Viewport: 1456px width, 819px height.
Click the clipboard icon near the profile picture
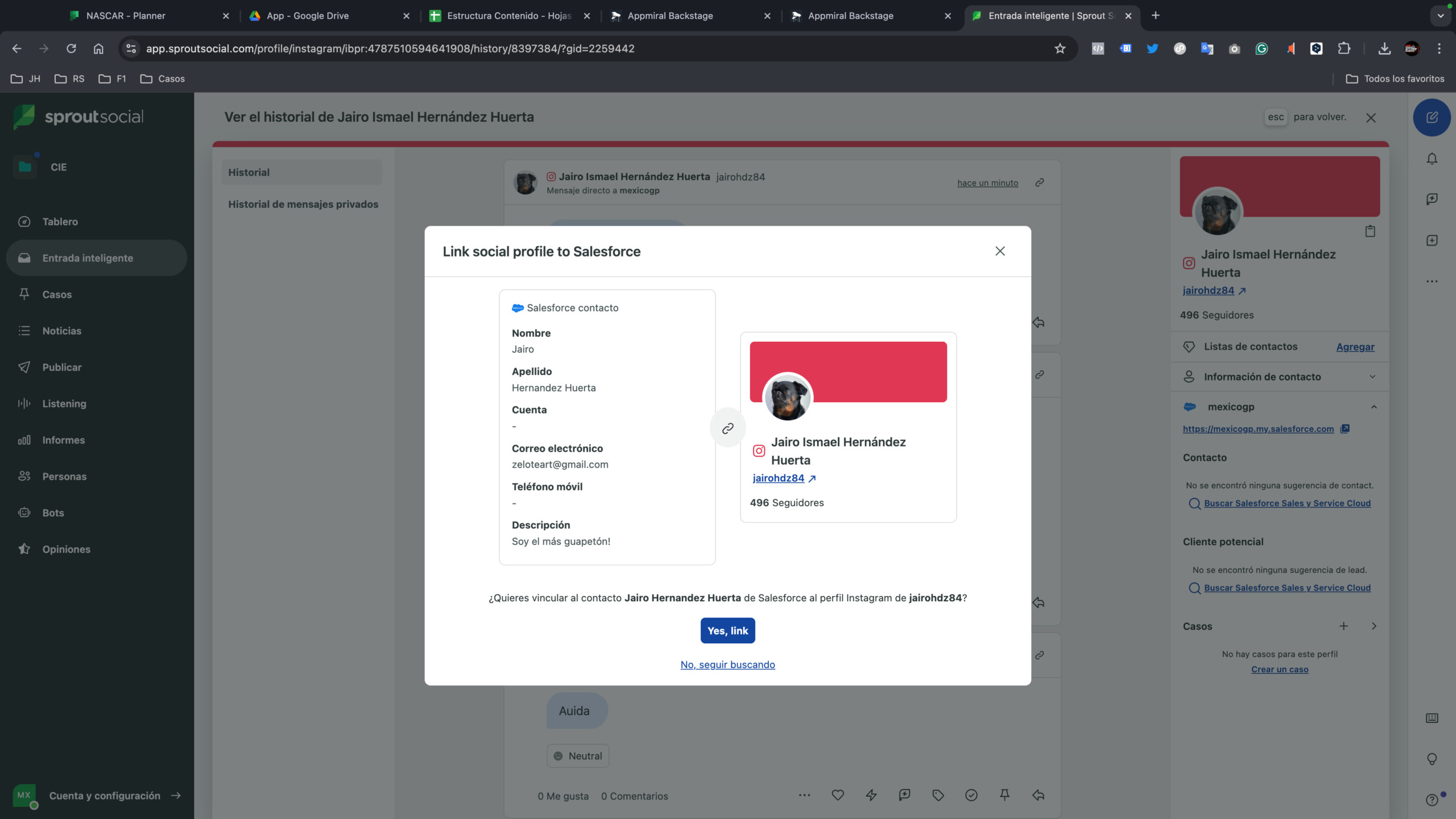(1370, 231)
